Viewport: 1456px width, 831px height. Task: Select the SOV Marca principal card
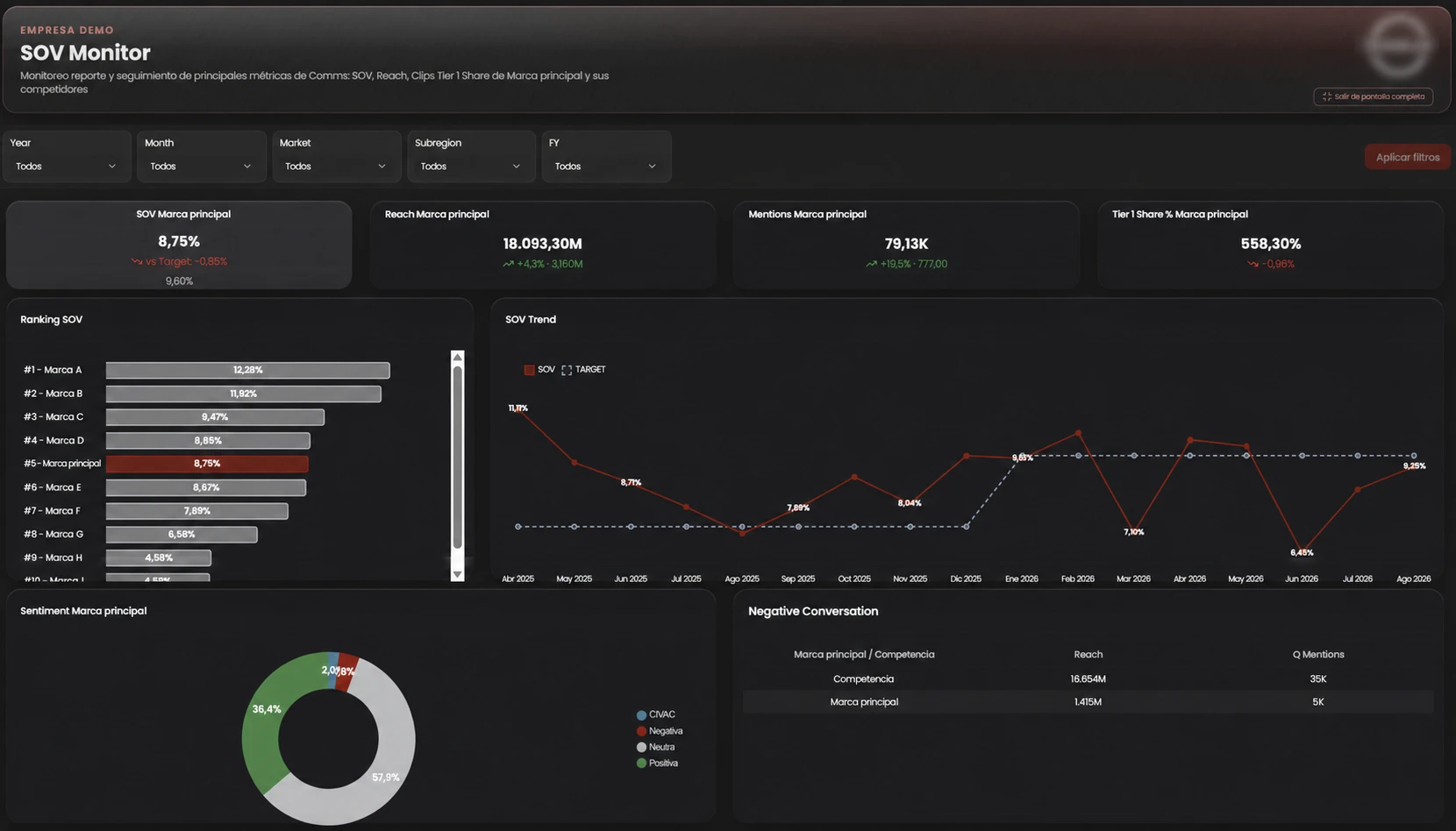coord(179,245)
